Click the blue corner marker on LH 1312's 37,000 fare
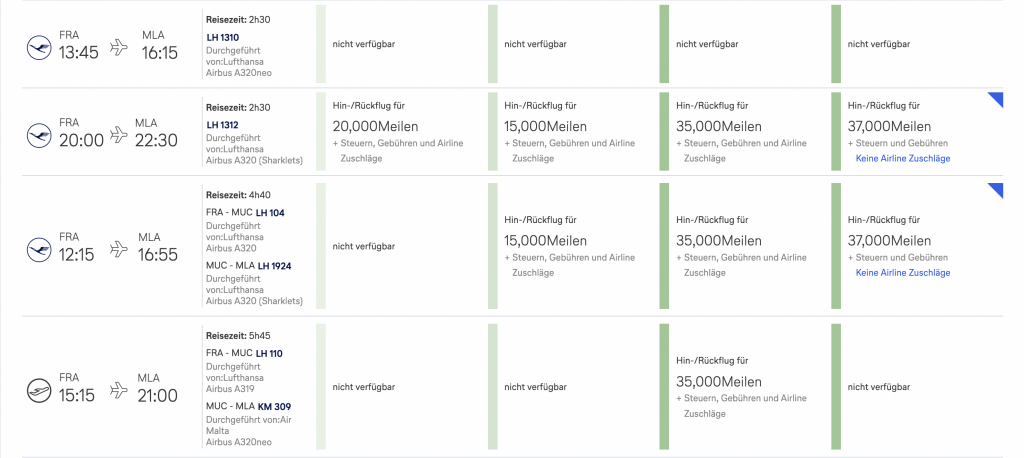 click(996, 98)
